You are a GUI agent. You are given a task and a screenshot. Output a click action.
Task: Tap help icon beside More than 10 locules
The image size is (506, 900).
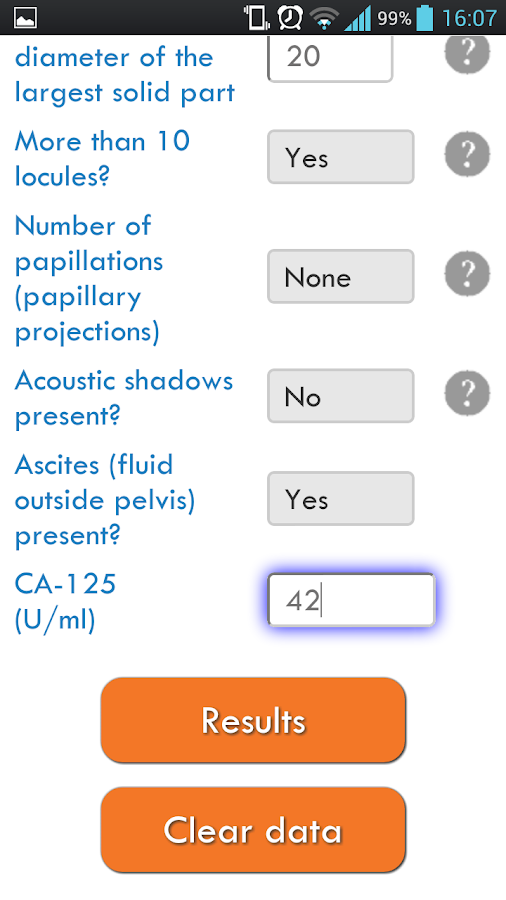pos(467,154)
